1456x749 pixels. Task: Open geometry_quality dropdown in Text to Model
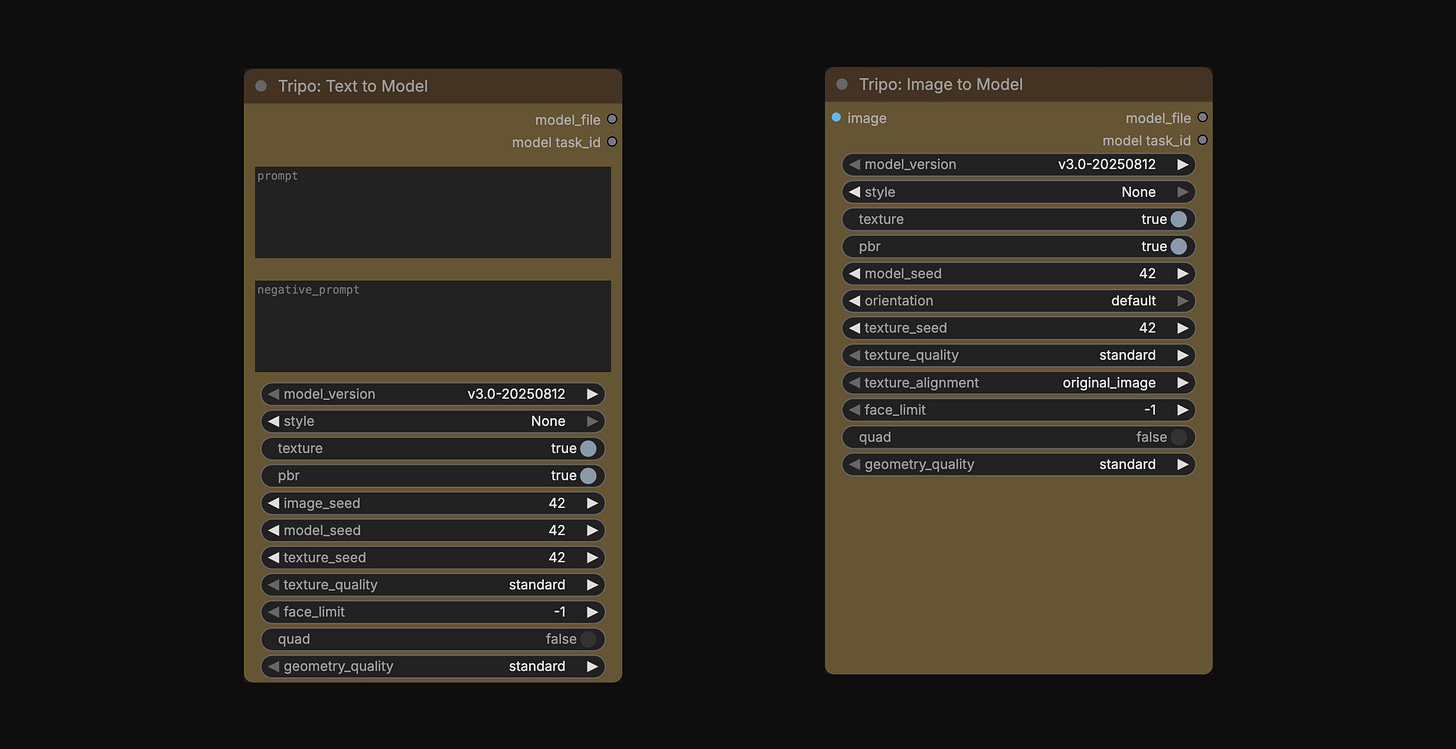click(433, 666)
